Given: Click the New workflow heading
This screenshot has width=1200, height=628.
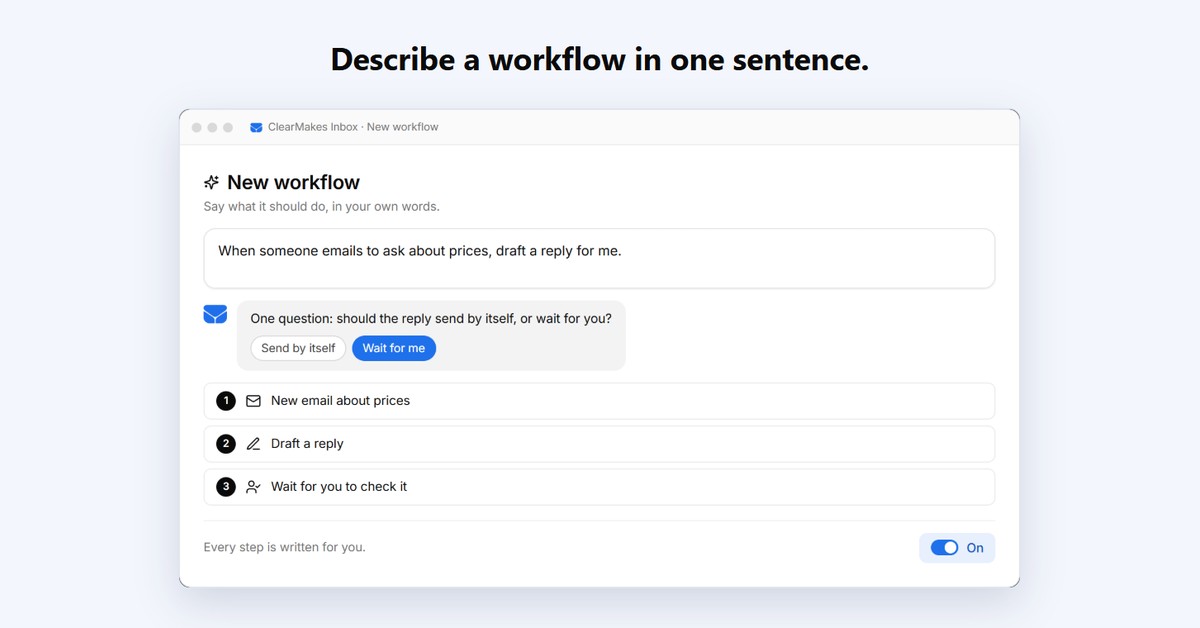Looking at the screenshot, I should pos(293,182).
